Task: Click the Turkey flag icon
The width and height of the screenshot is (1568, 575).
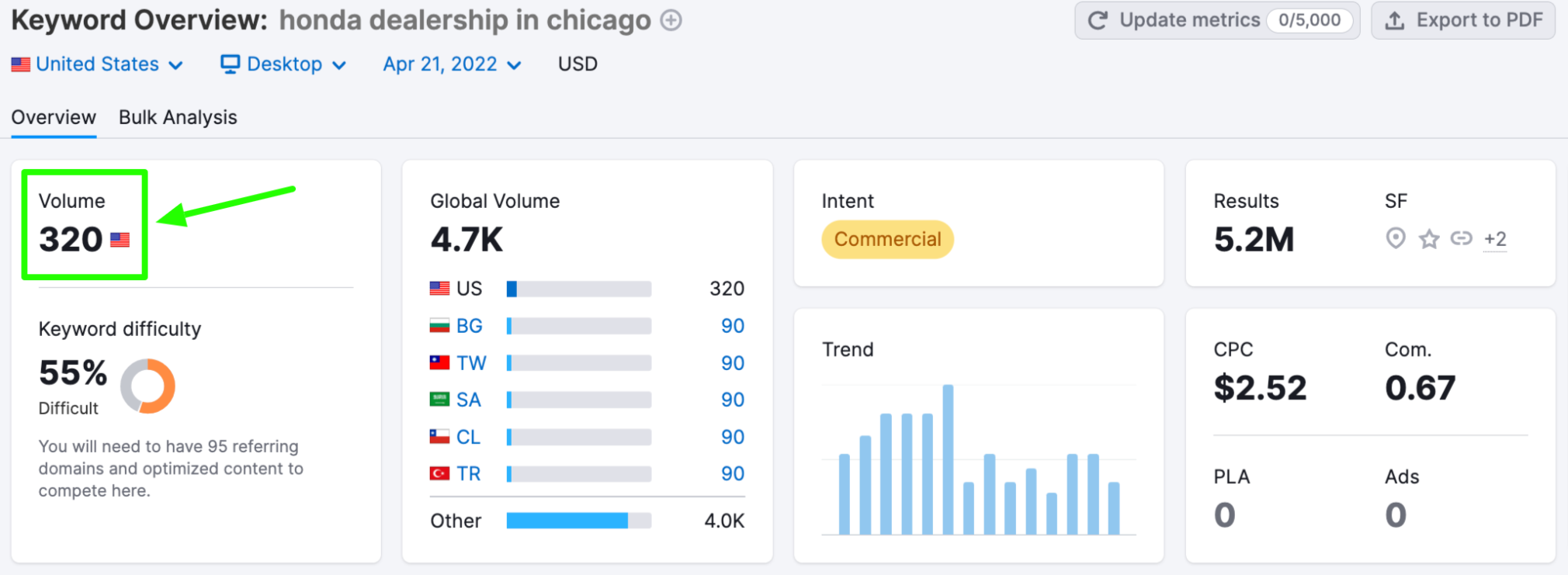Action: click(439, 473)
